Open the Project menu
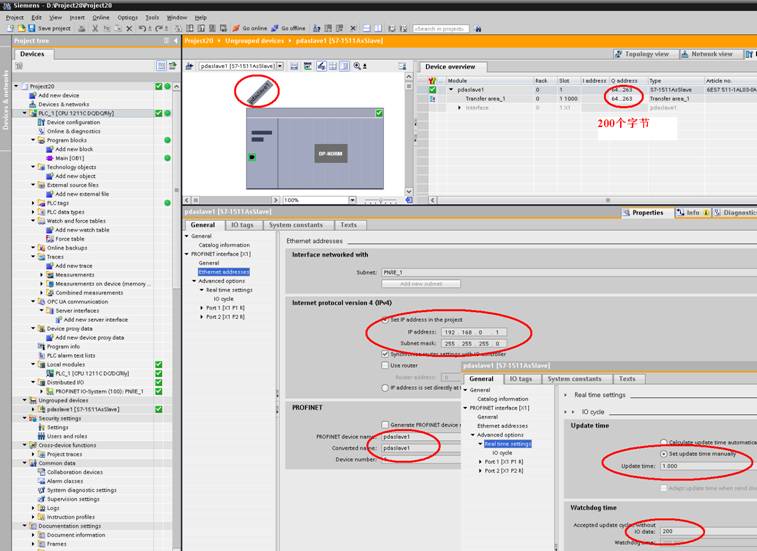Image resolution: width=757 pixels, height=551 pixels. (x=14, y=17)
